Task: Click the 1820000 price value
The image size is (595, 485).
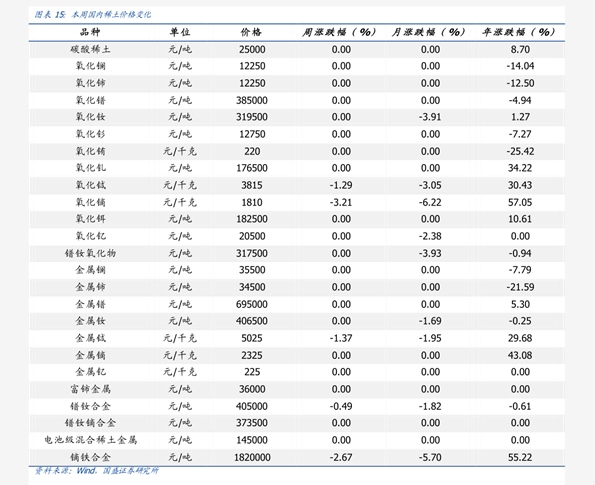Action: coord(252,457)
